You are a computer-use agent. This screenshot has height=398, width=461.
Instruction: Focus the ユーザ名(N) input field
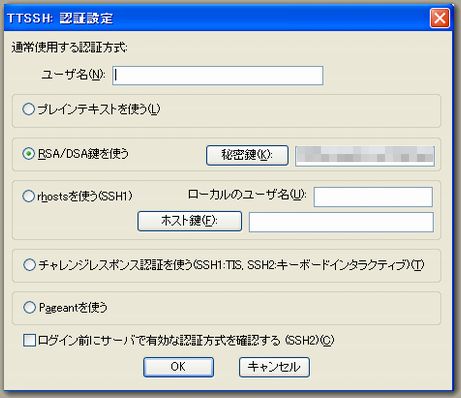coord(218,75)
